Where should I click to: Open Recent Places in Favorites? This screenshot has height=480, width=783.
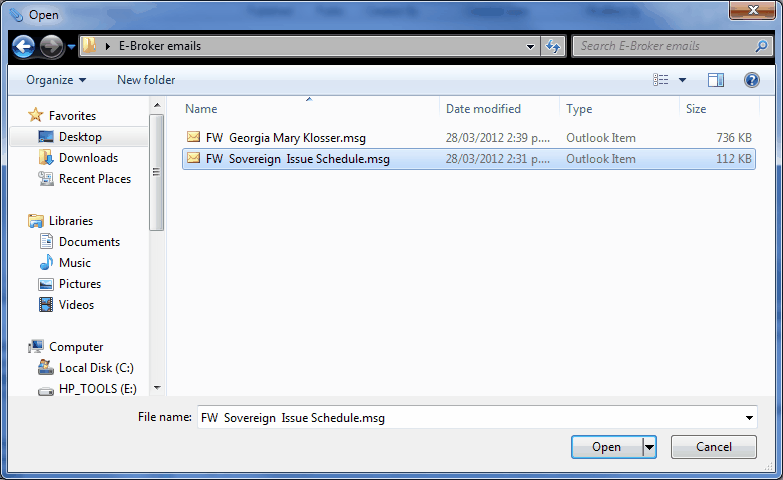click(x=94, y=179)
